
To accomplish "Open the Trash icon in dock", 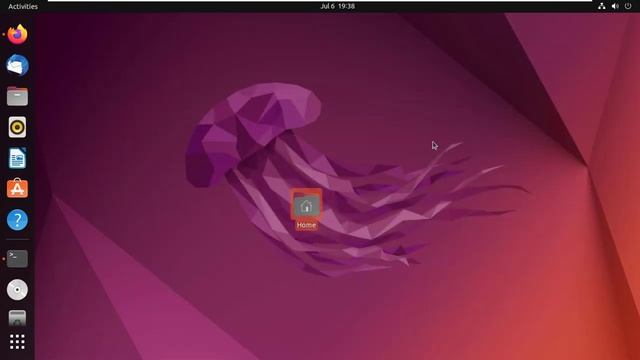I will click(17, 318).
